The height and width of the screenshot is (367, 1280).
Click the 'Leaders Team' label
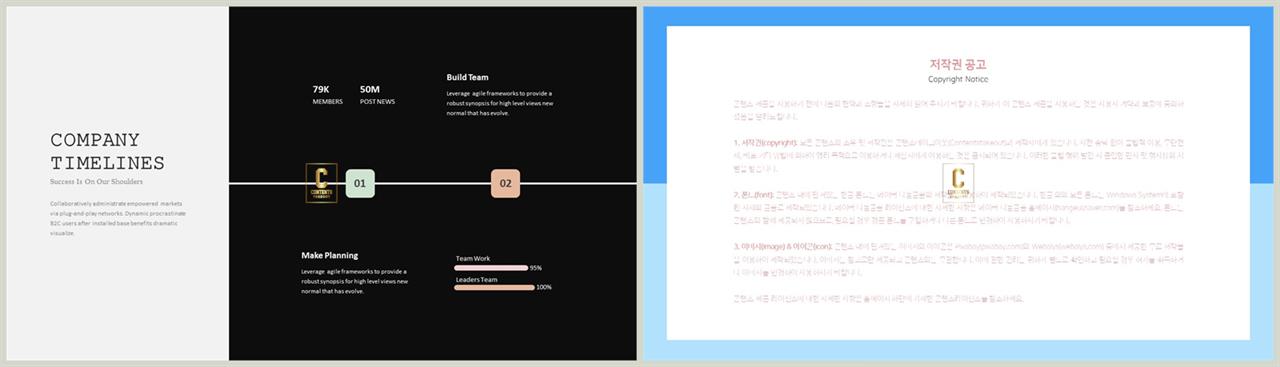pos(476,279)
